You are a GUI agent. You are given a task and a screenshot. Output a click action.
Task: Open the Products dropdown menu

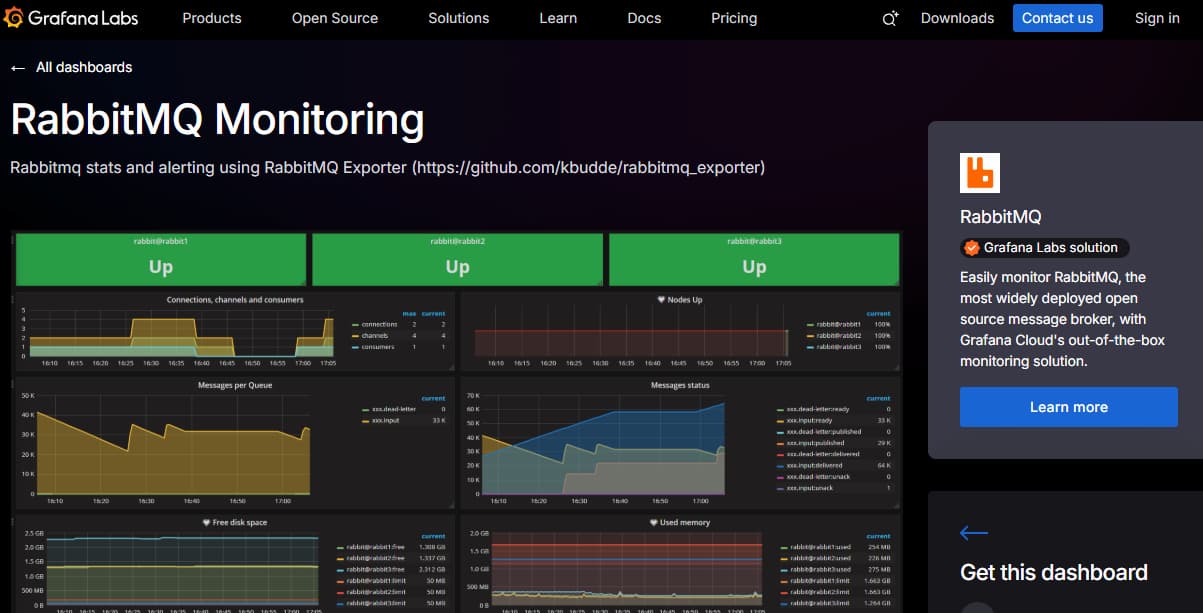(211, 18)
